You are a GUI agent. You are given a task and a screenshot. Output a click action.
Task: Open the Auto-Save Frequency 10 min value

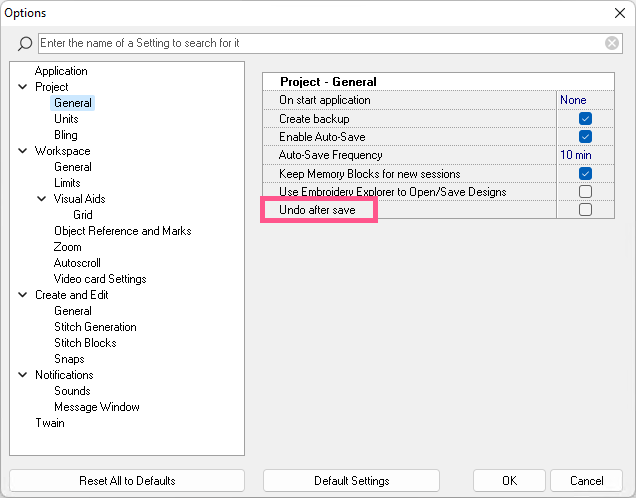pyautogui.click(x=576, y=155)
